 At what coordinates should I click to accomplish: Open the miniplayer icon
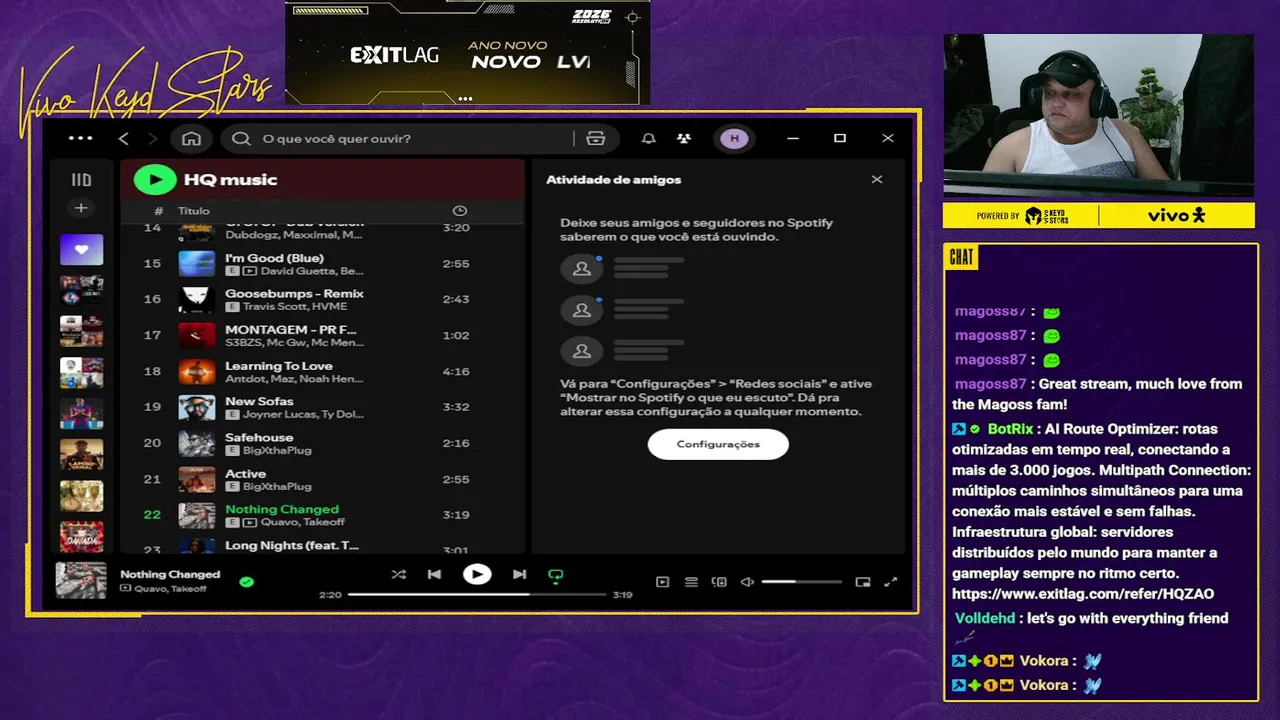click(x=863, y=582)
